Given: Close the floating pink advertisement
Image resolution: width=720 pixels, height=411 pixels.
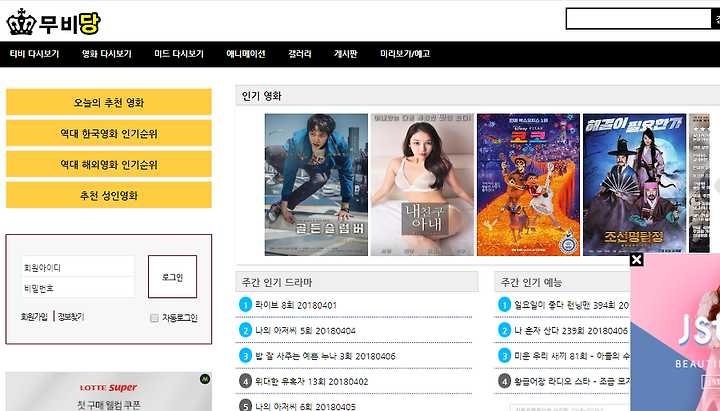Looking at the screenshot, I should point(636,260).
